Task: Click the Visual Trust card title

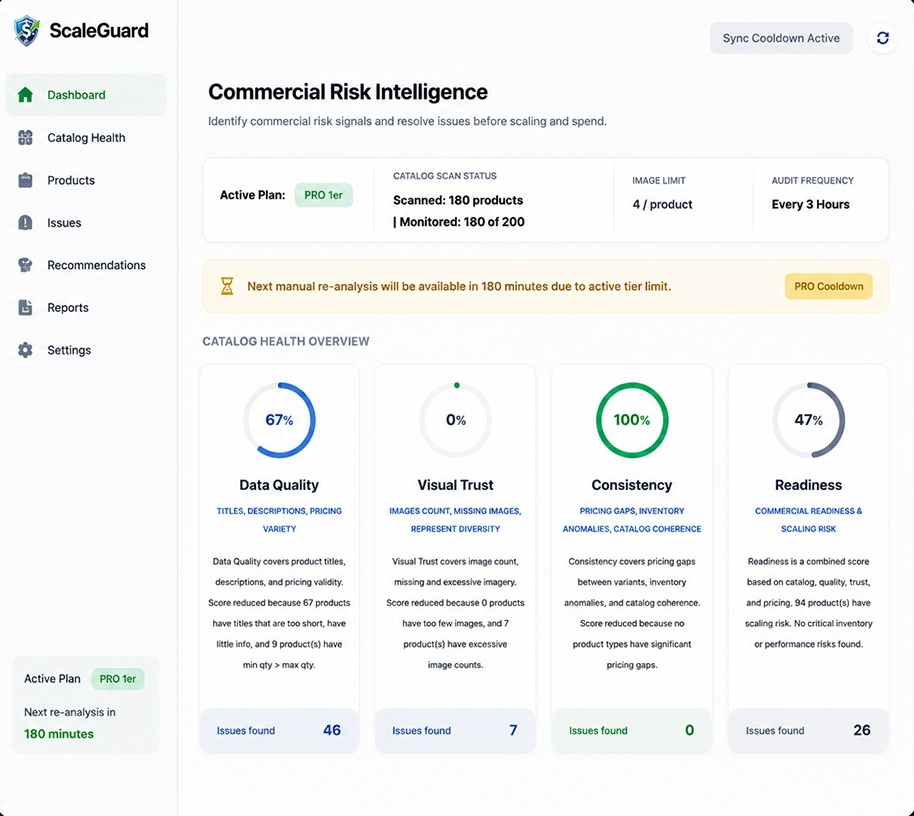Action: [x=455, y=485]
